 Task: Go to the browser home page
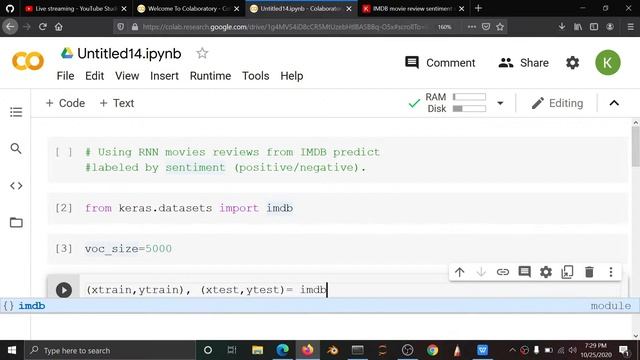pyautogui.click(x=59, y=27)
